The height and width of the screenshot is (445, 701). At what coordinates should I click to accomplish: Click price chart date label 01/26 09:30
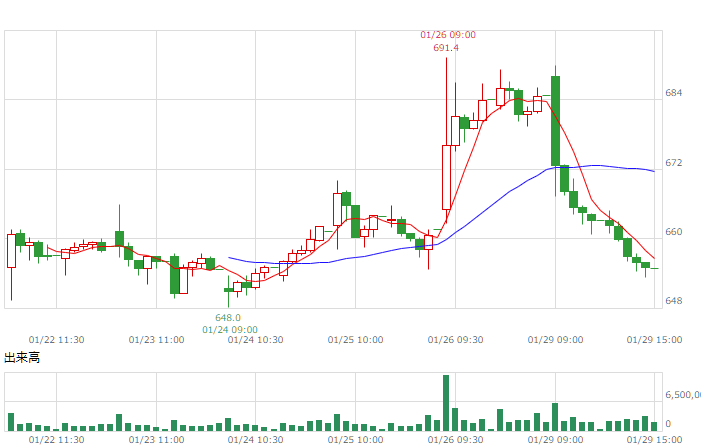pos(455,340)
